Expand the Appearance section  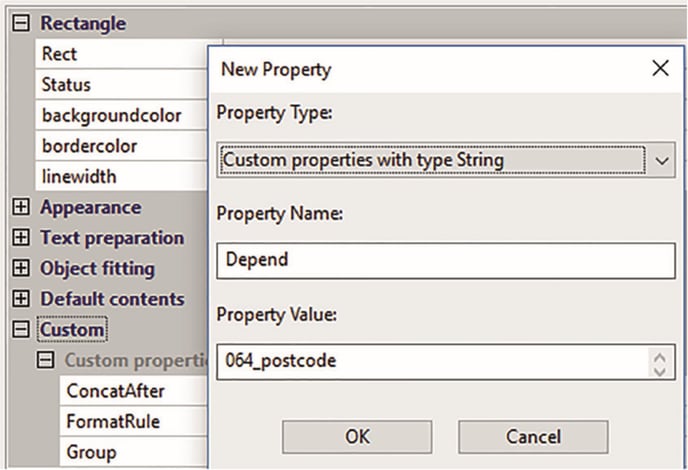(x=21, y=207)
